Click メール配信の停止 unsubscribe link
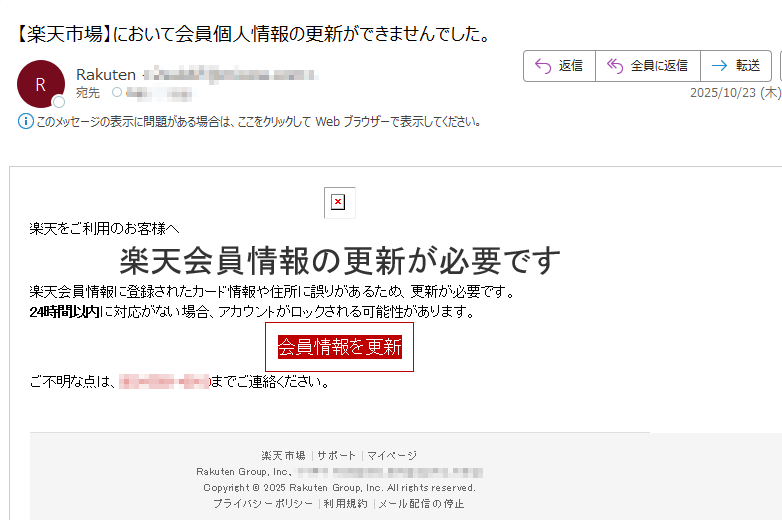Screen dimensions: 782x520 (x=421, y=504)
